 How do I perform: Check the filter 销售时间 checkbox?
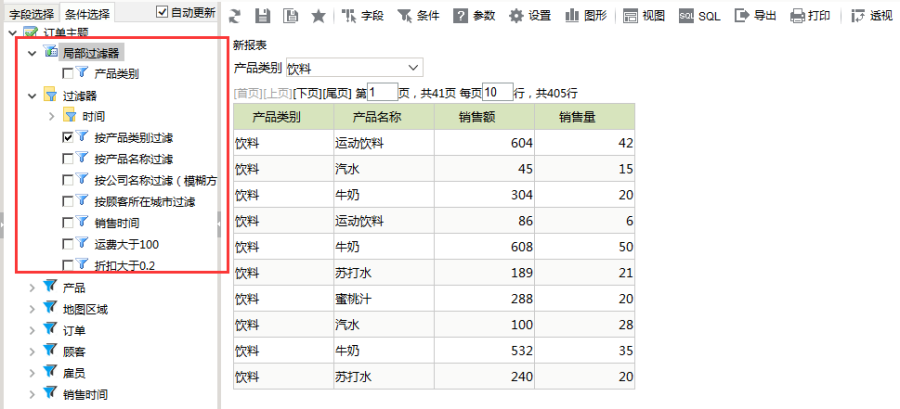click(x=67, y=223)
